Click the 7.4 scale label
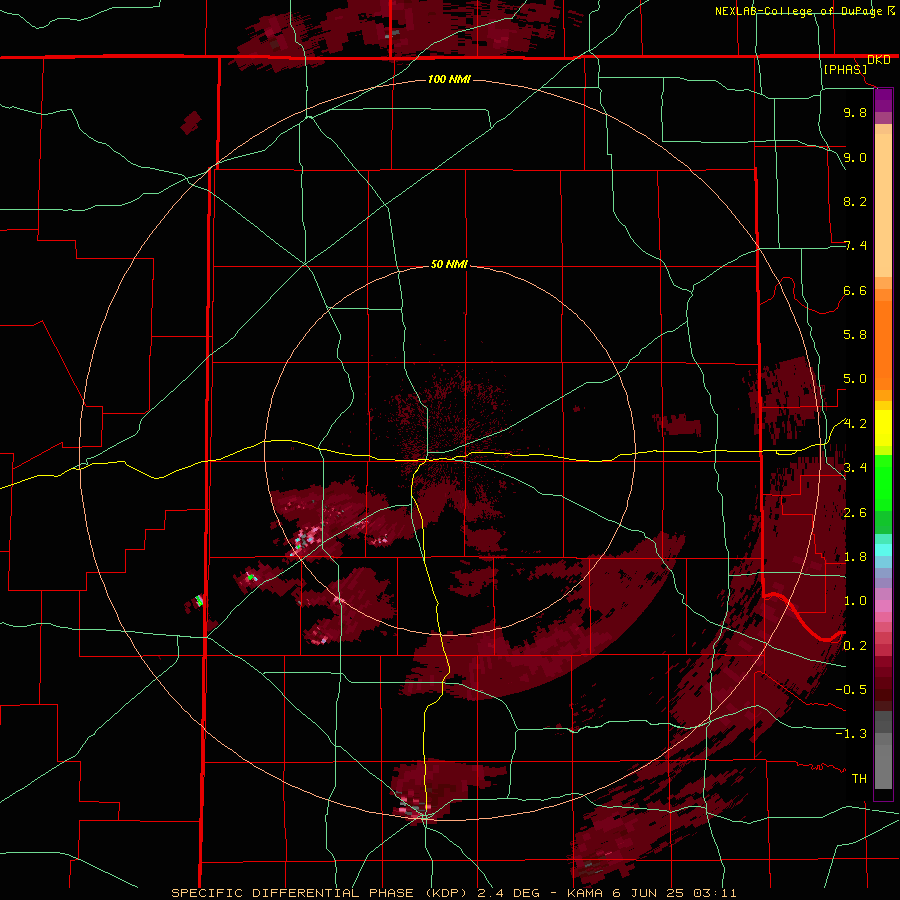Viewport: 900px width, 900px height. point(855,246)
